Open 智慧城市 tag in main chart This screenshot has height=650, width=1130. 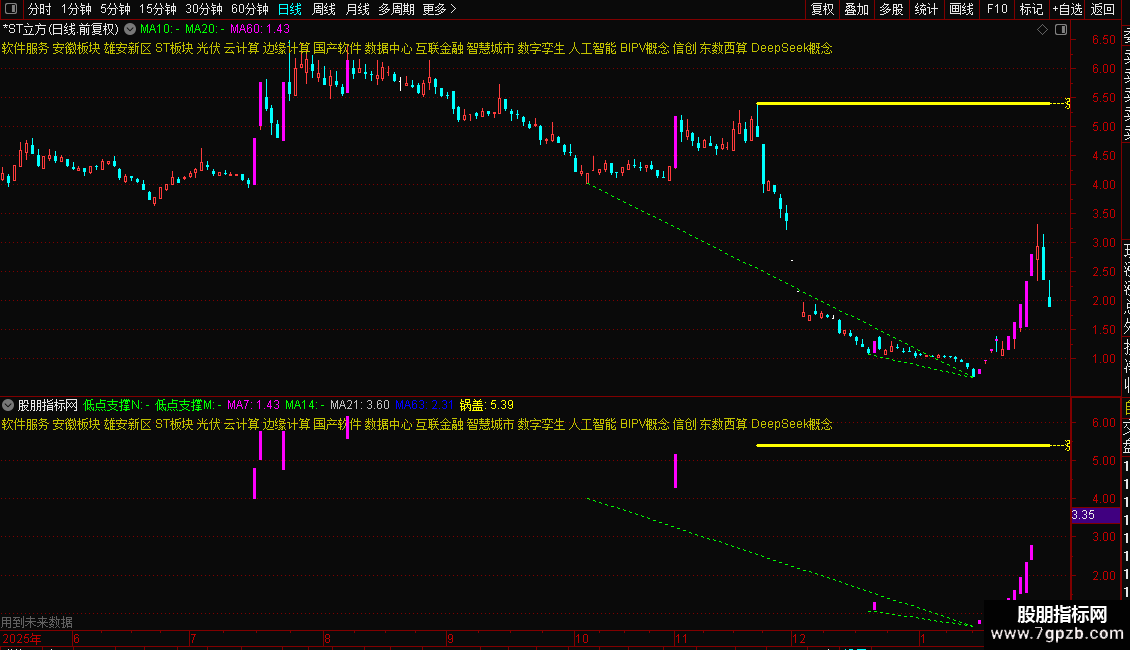pos(491,48)
